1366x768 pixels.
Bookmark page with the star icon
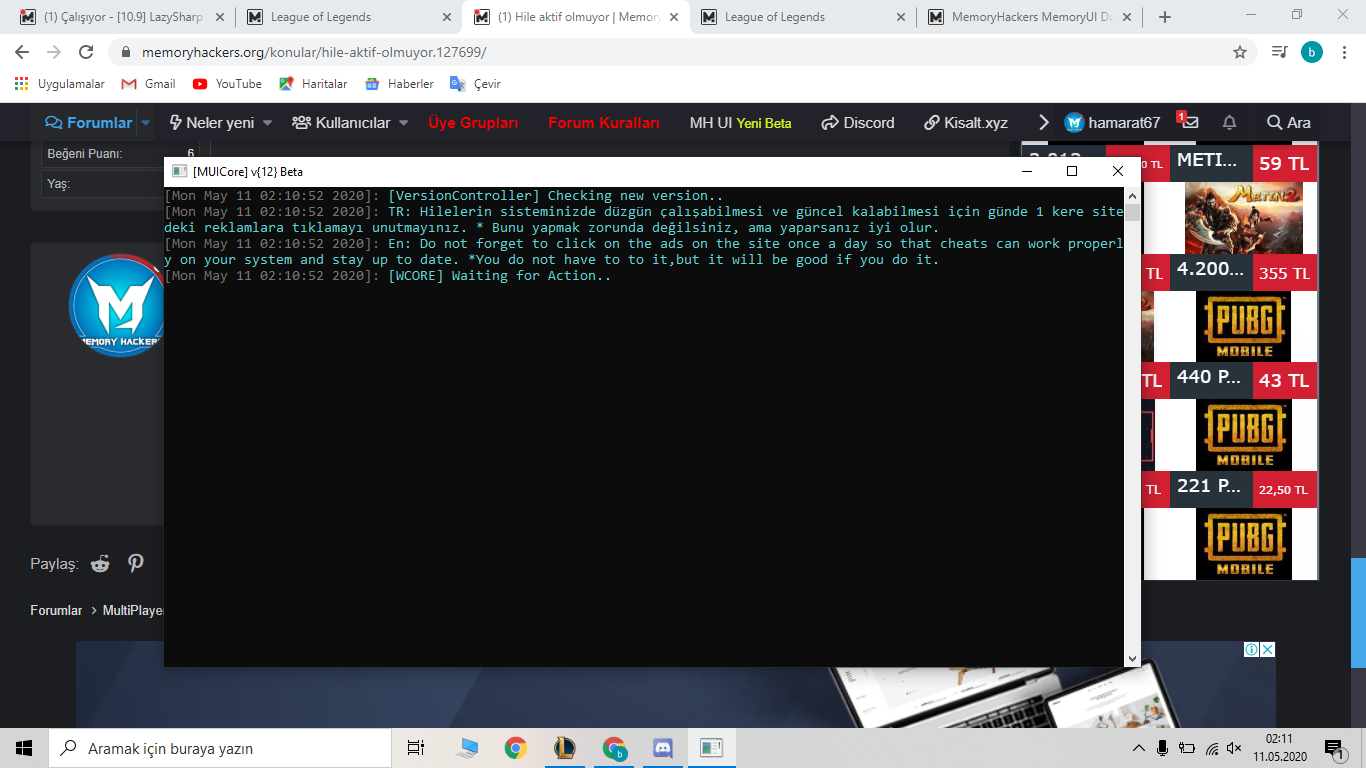coord(1240,52)
